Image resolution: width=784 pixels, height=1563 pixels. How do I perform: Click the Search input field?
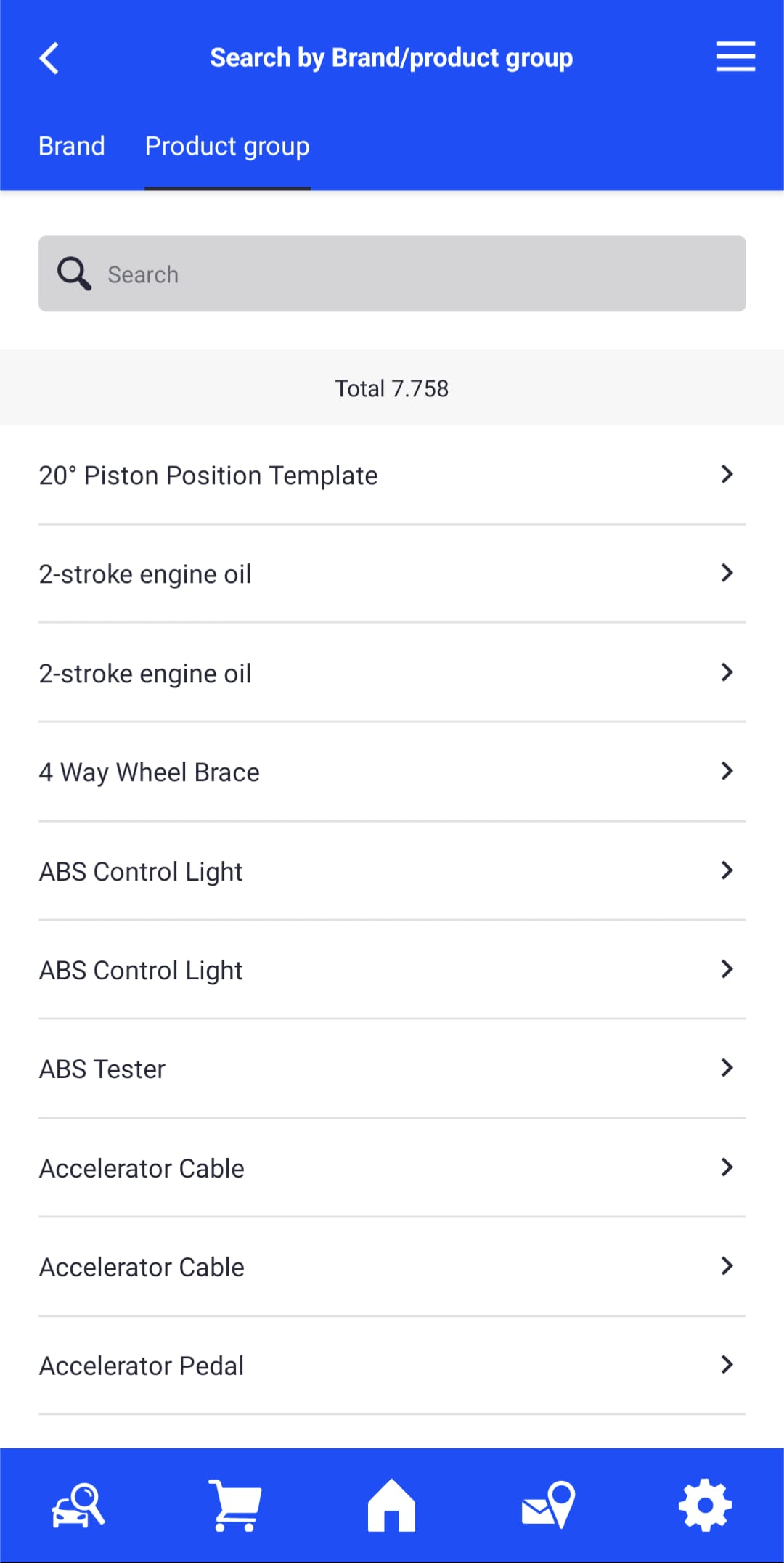coord(421,274)
